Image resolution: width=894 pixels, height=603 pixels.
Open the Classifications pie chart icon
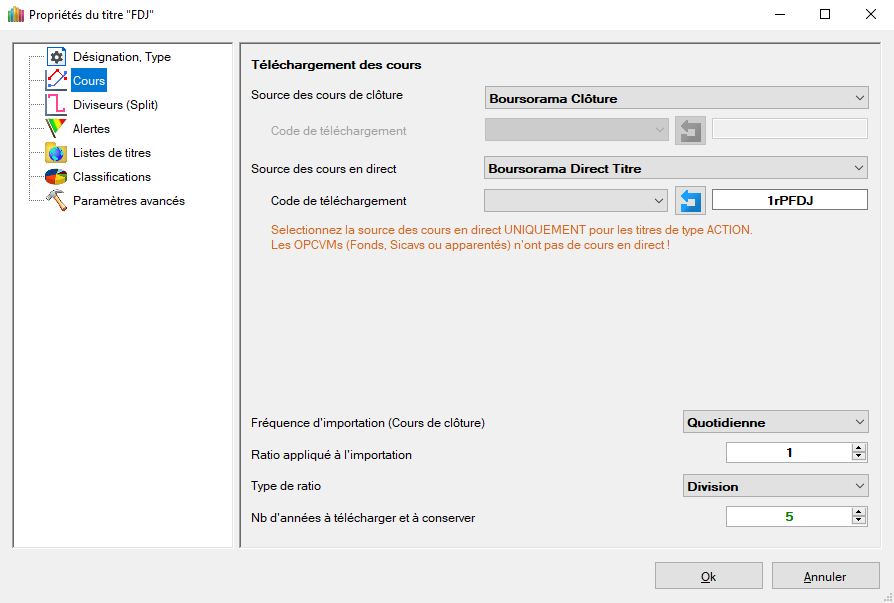57,177
